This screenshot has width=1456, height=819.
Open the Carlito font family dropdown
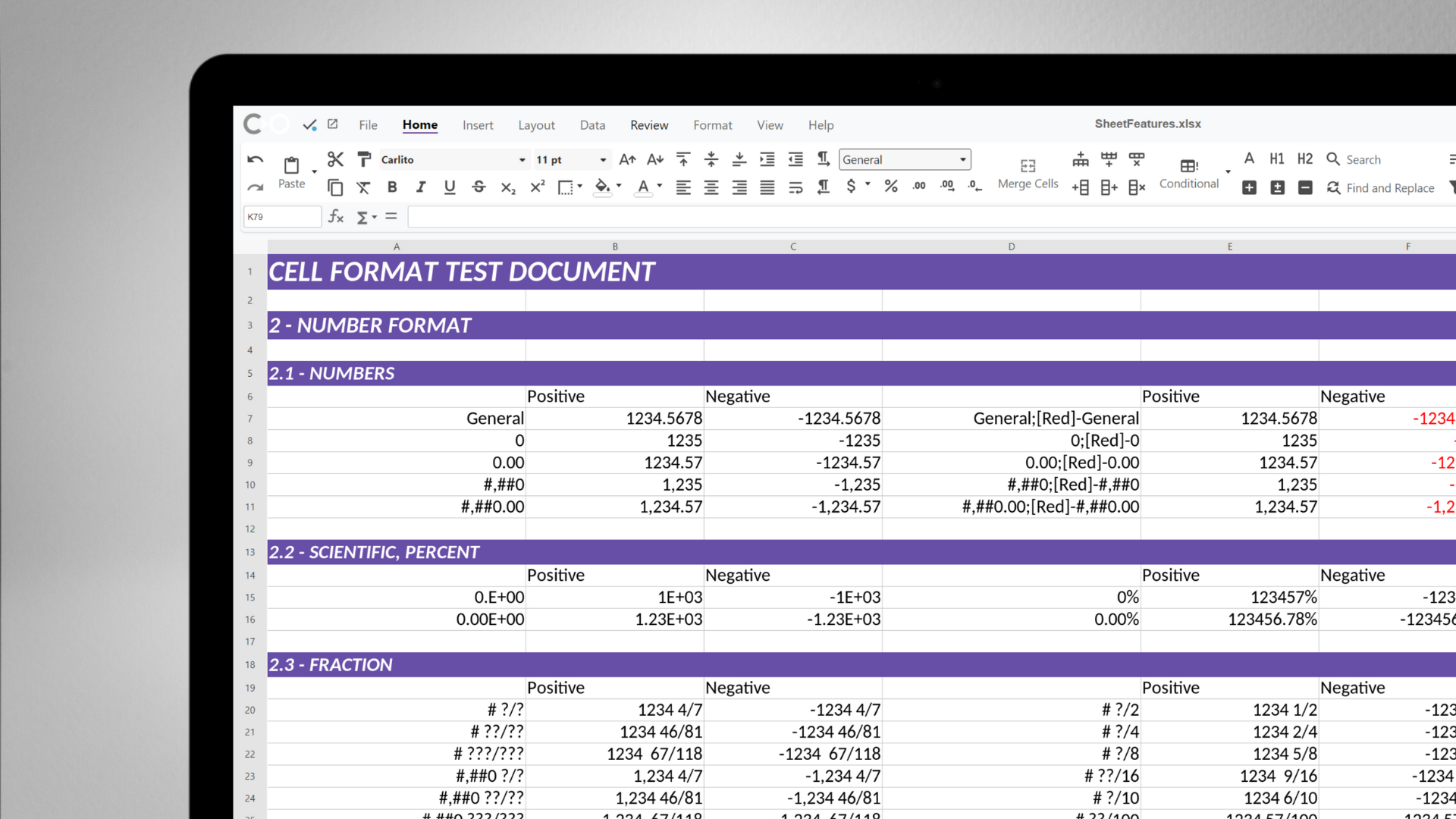click(x=453, y=159)
